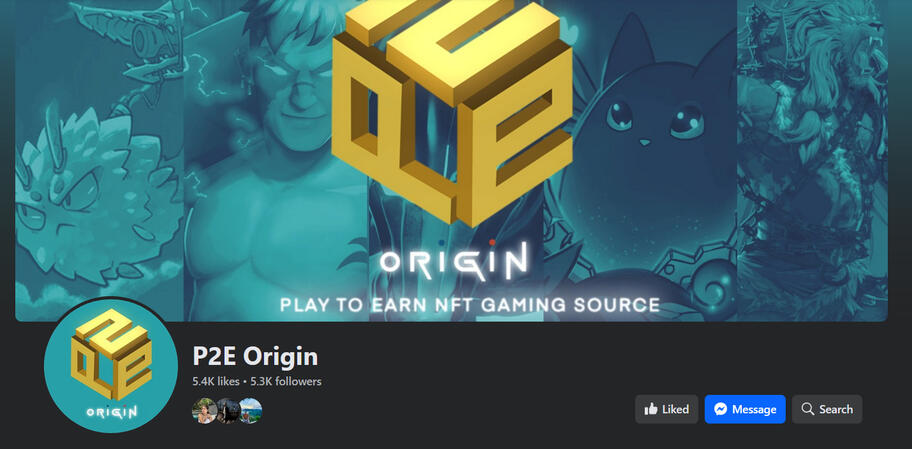Click the PLAY TO EARN NFT GAMING SOURCE tagline
The image size is (912, 449).
(470, 304)
